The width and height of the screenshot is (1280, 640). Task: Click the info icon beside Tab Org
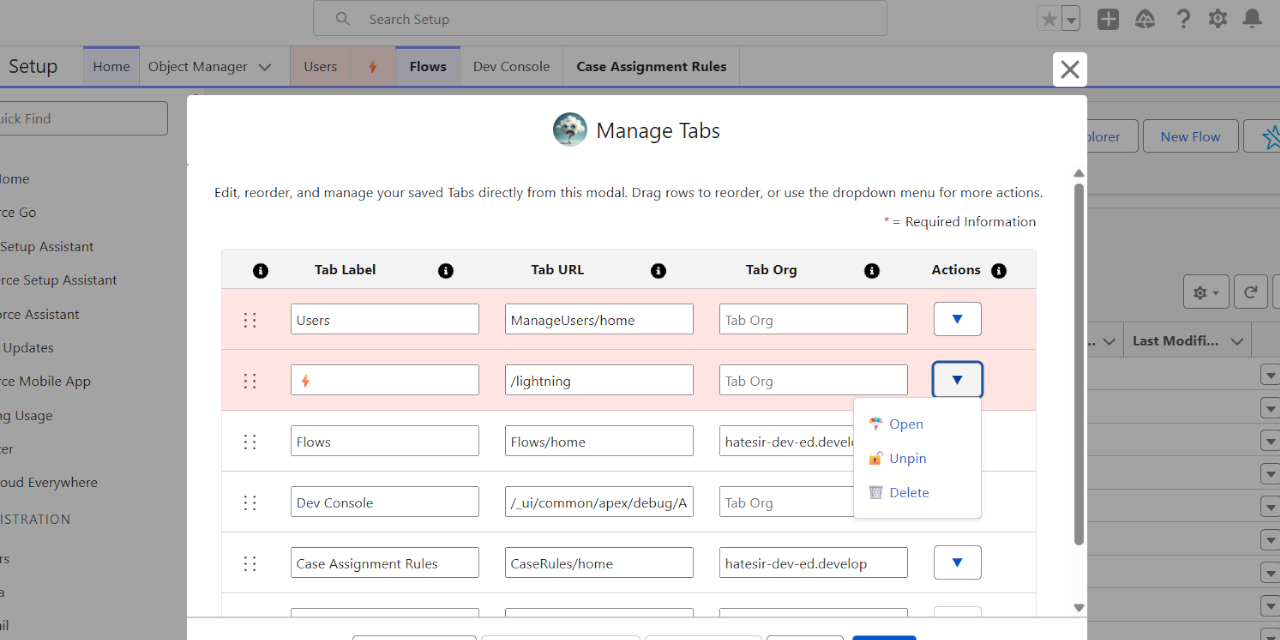[x=872, y=271]
